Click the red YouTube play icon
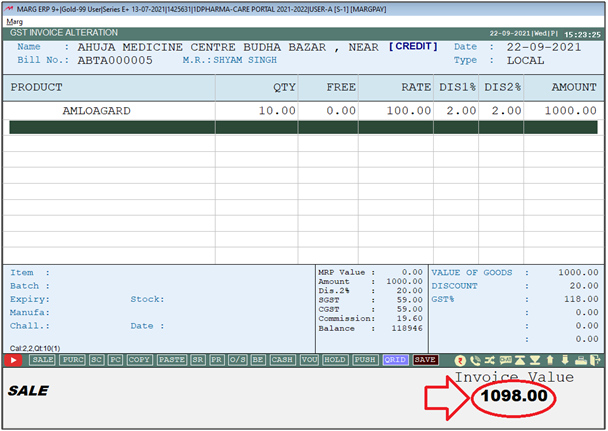 point(13,360)
